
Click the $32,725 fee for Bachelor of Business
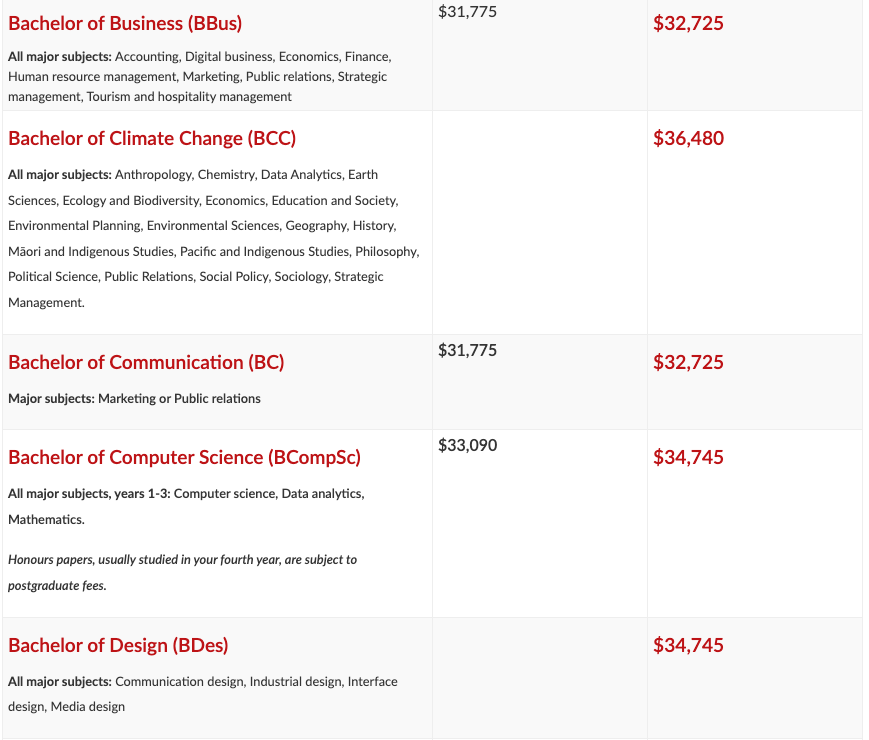688,23
